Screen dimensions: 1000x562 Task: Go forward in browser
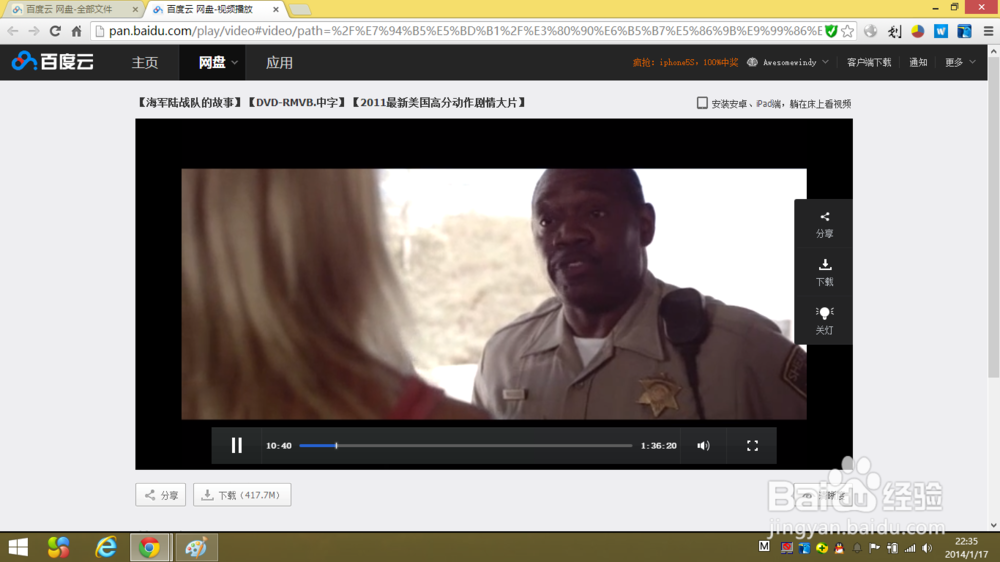click(34, 31)
